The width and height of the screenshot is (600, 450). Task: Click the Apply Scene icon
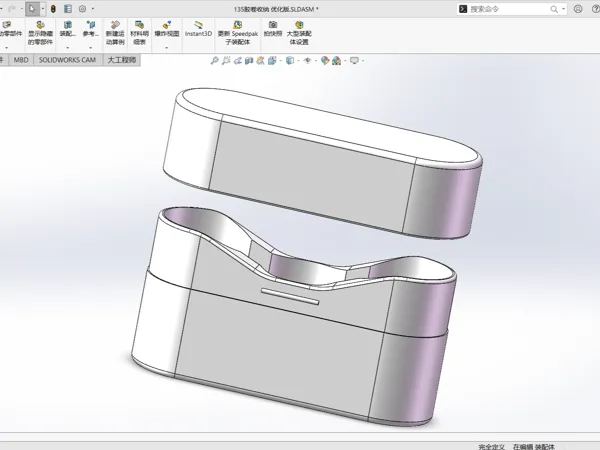[337, 60]
